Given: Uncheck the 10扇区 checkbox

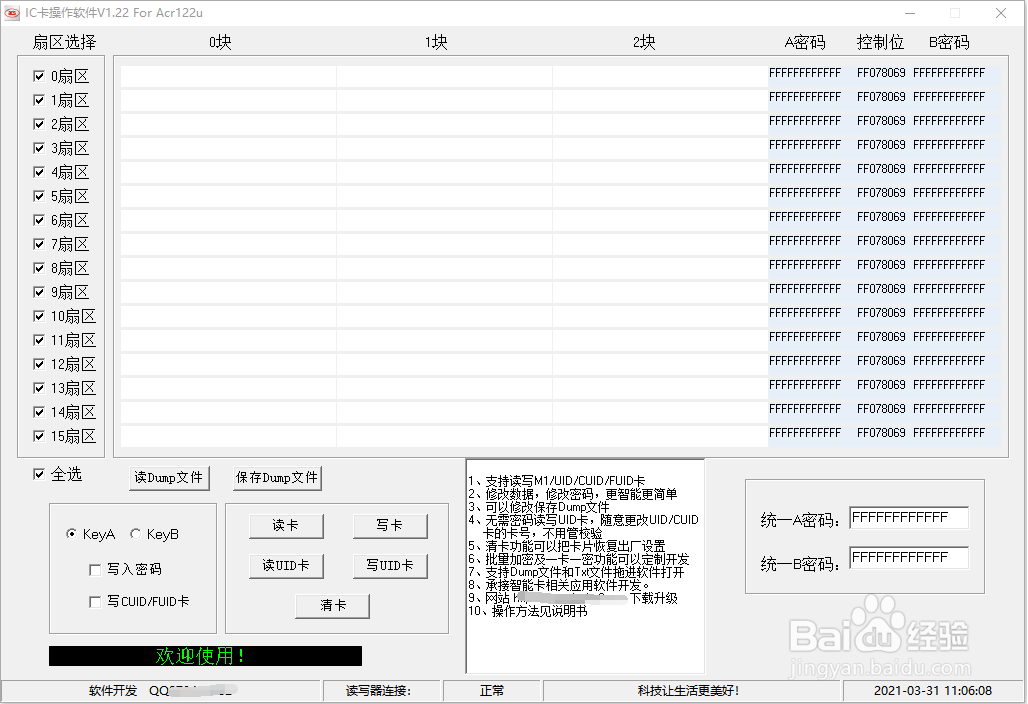Looking at the screenshot, I should [x=39, y=316].
